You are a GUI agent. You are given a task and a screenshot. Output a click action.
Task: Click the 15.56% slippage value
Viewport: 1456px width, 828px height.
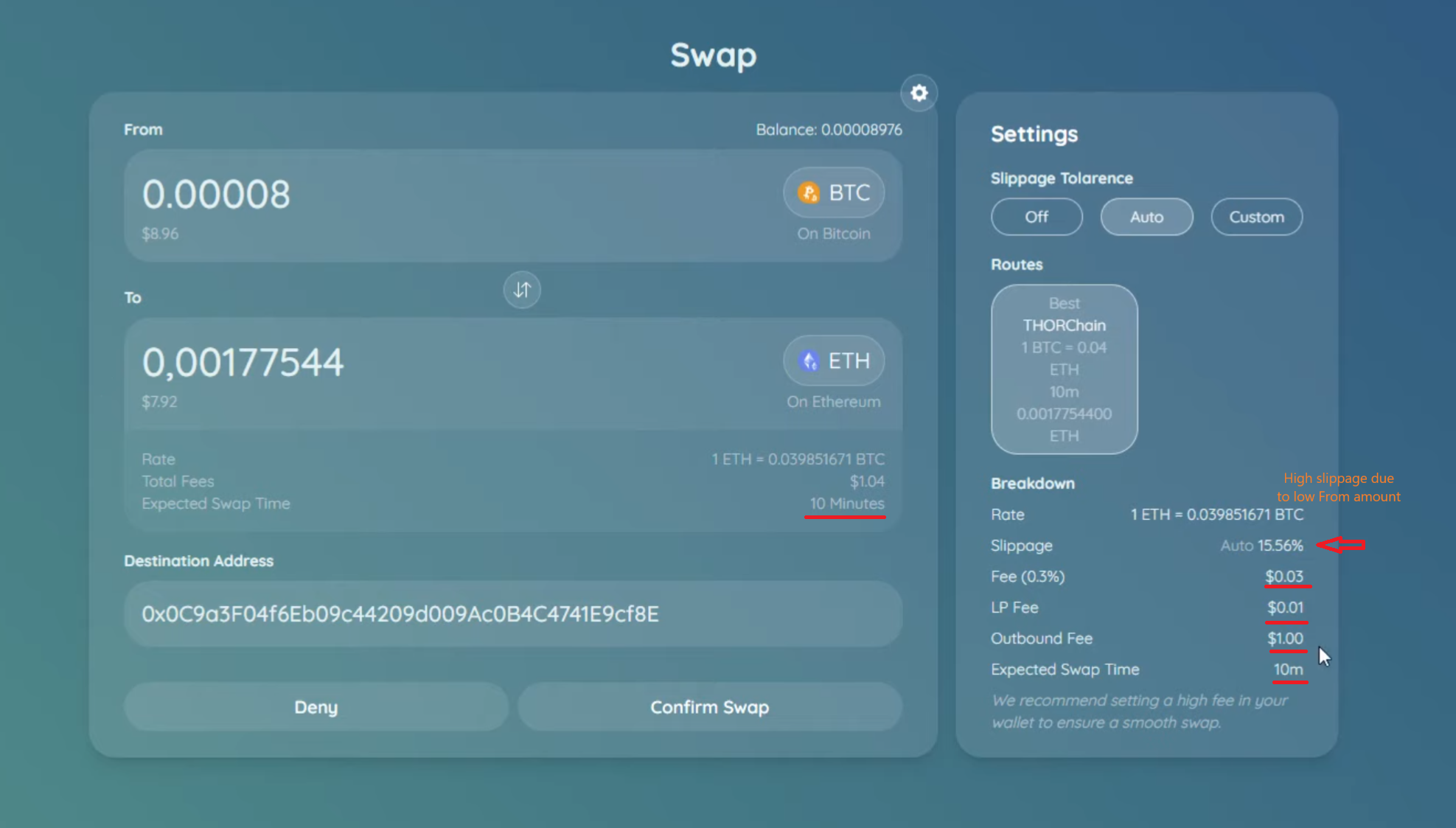(1280, 546)
